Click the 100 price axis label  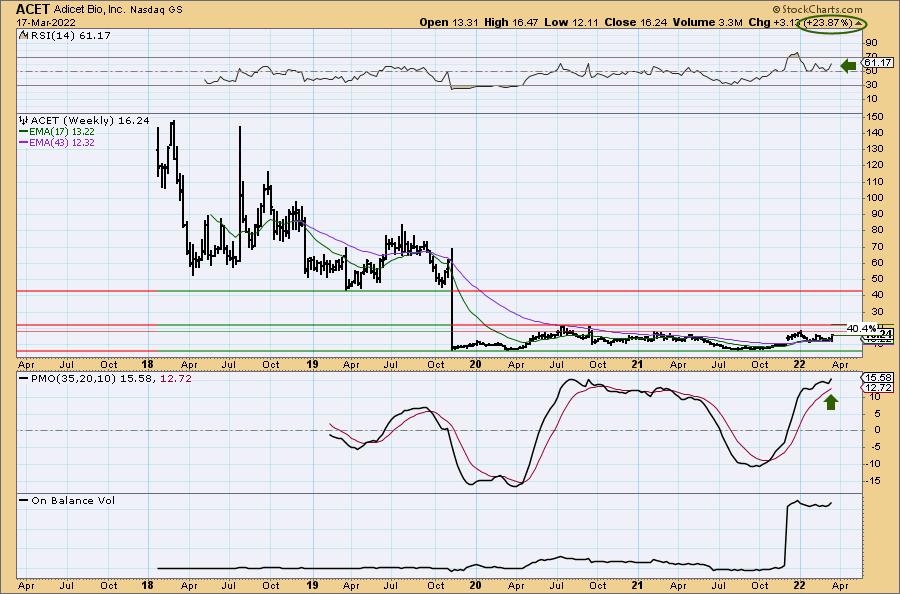(875, 197)
